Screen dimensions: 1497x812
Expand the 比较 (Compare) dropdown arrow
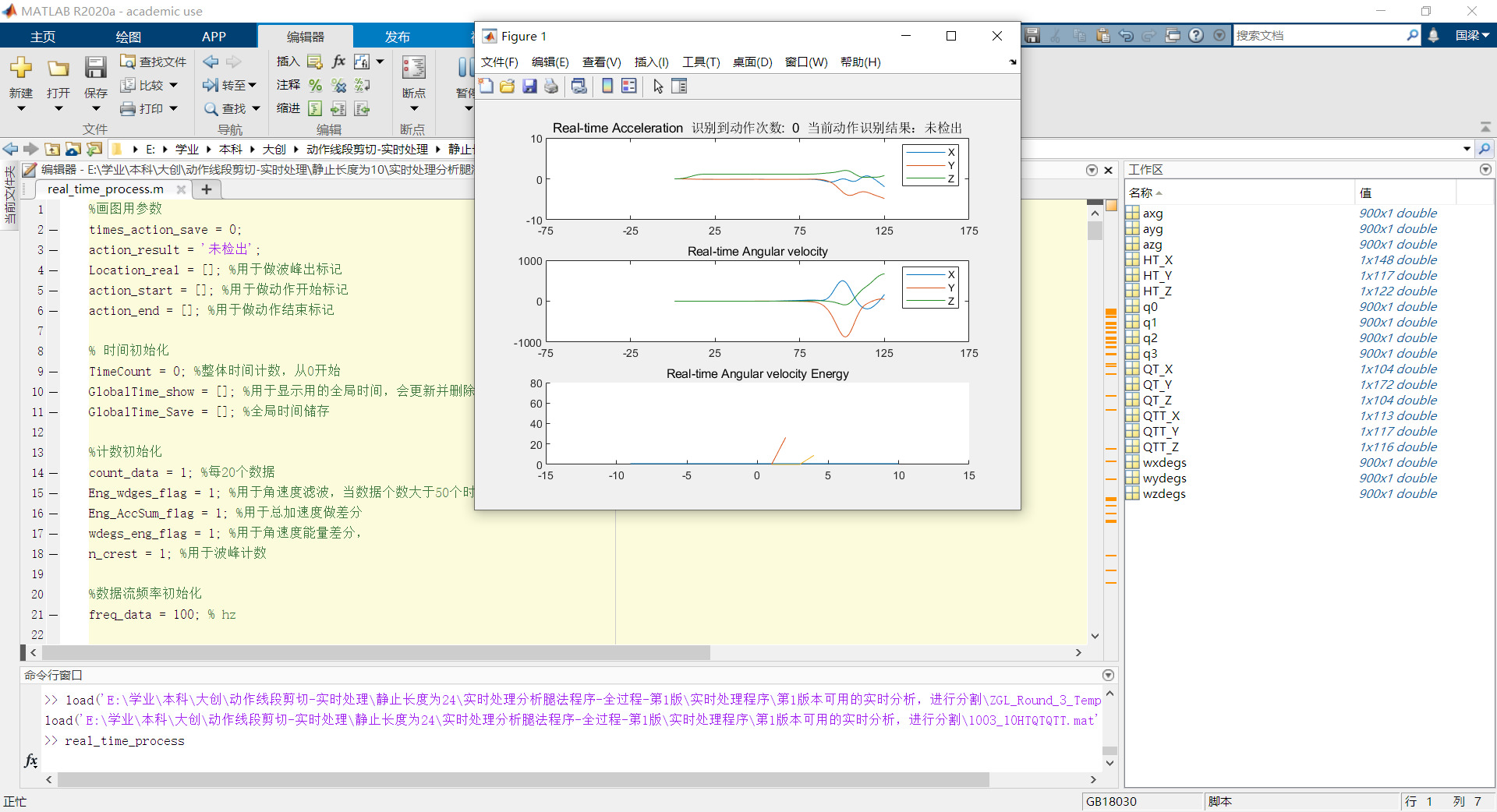click(x=174, y=85)
